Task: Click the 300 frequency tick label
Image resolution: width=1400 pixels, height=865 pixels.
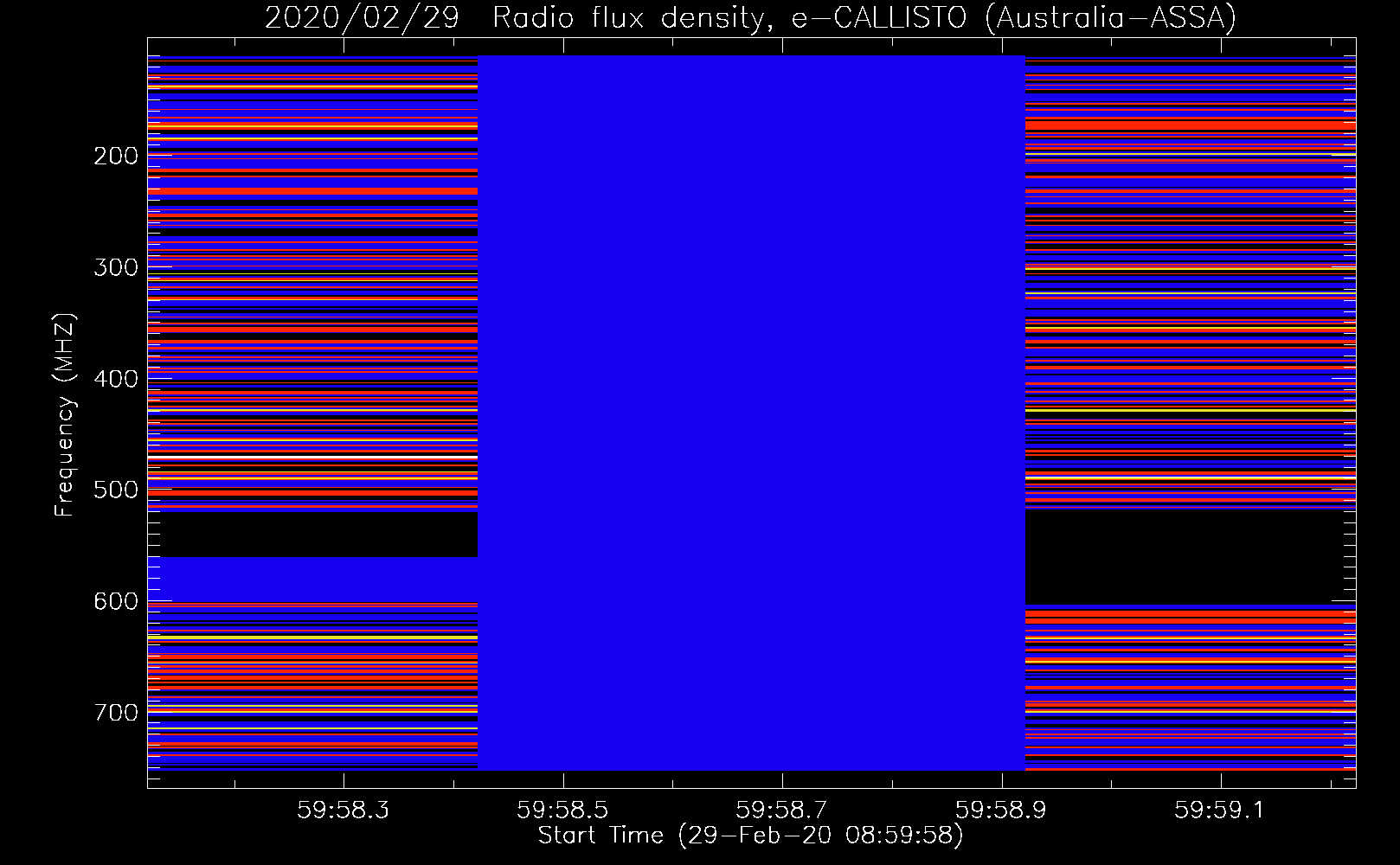Action: [116, 267]
